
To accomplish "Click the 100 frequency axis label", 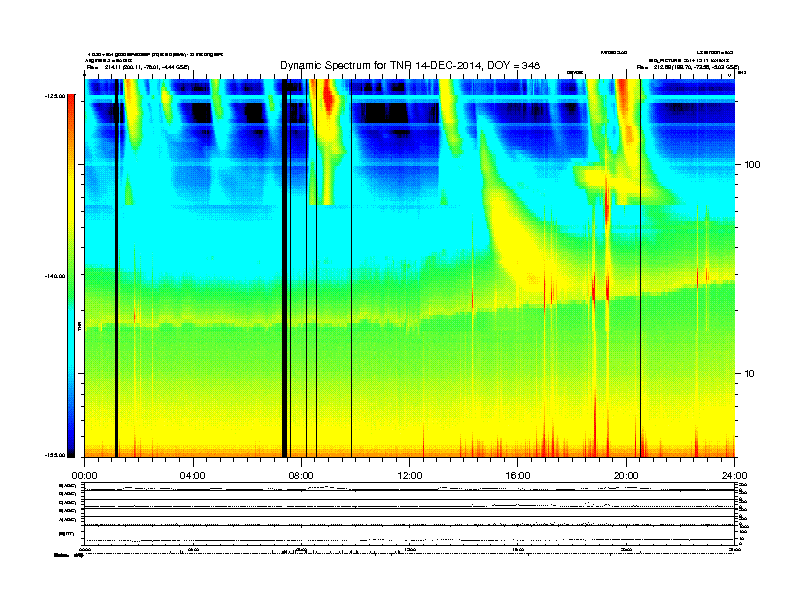I will [752, 165].
